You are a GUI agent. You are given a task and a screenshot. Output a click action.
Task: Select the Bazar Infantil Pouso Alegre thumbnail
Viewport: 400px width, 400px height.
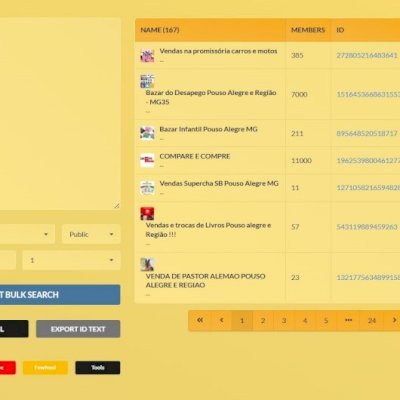(147, 133)
